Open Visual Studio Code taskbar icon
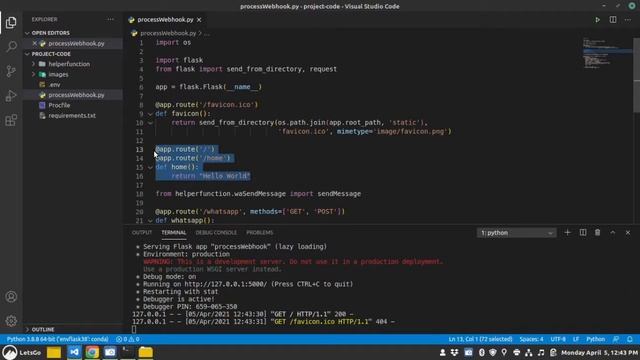 [74, 352]
